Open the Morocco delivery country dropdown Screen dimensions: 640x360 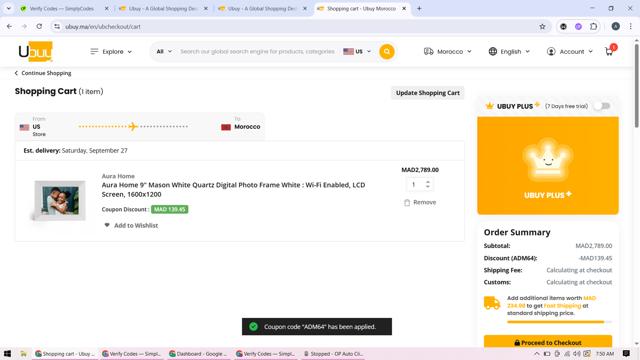(448, 51)
